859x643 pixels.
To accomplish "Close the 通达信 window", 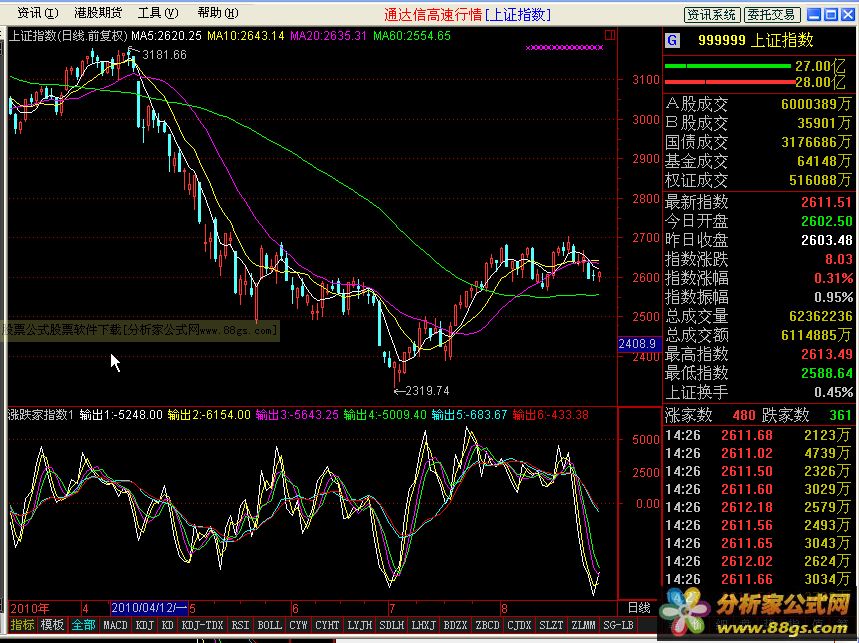I will click(x=847, y=15).
